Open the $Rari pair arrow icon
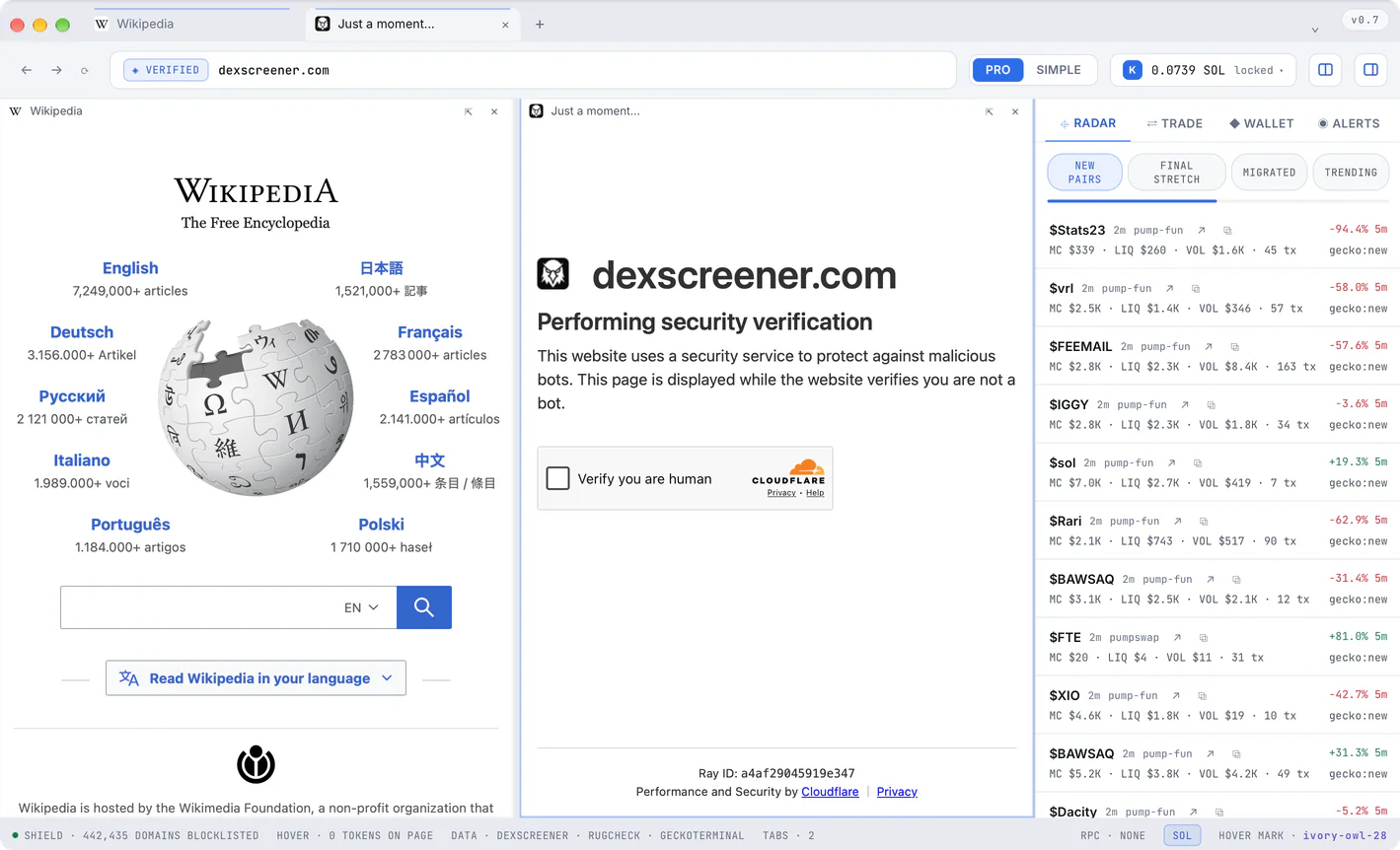The image size is (1400, 850). 1178,521
